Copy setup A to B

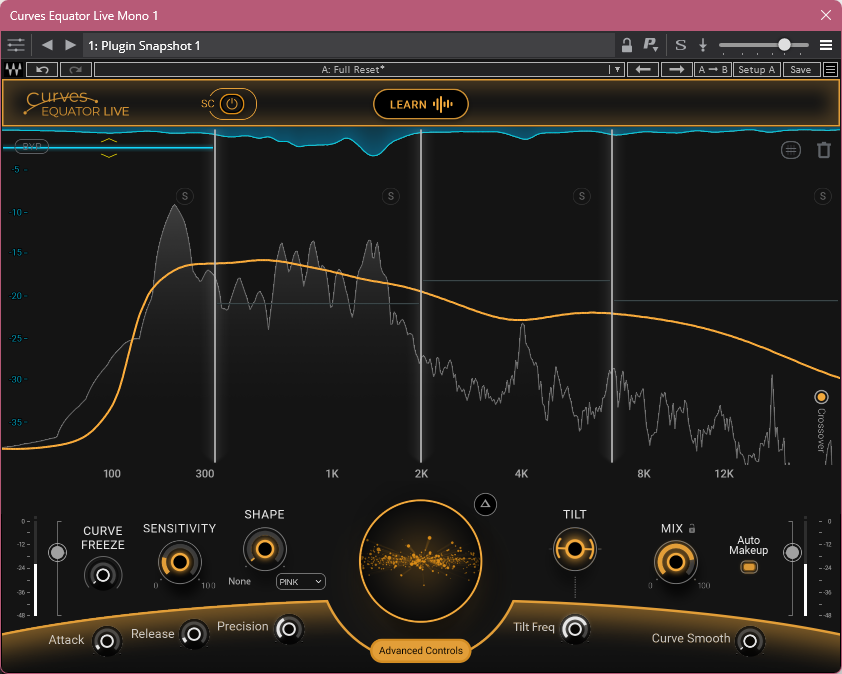[x=713, y=69]
